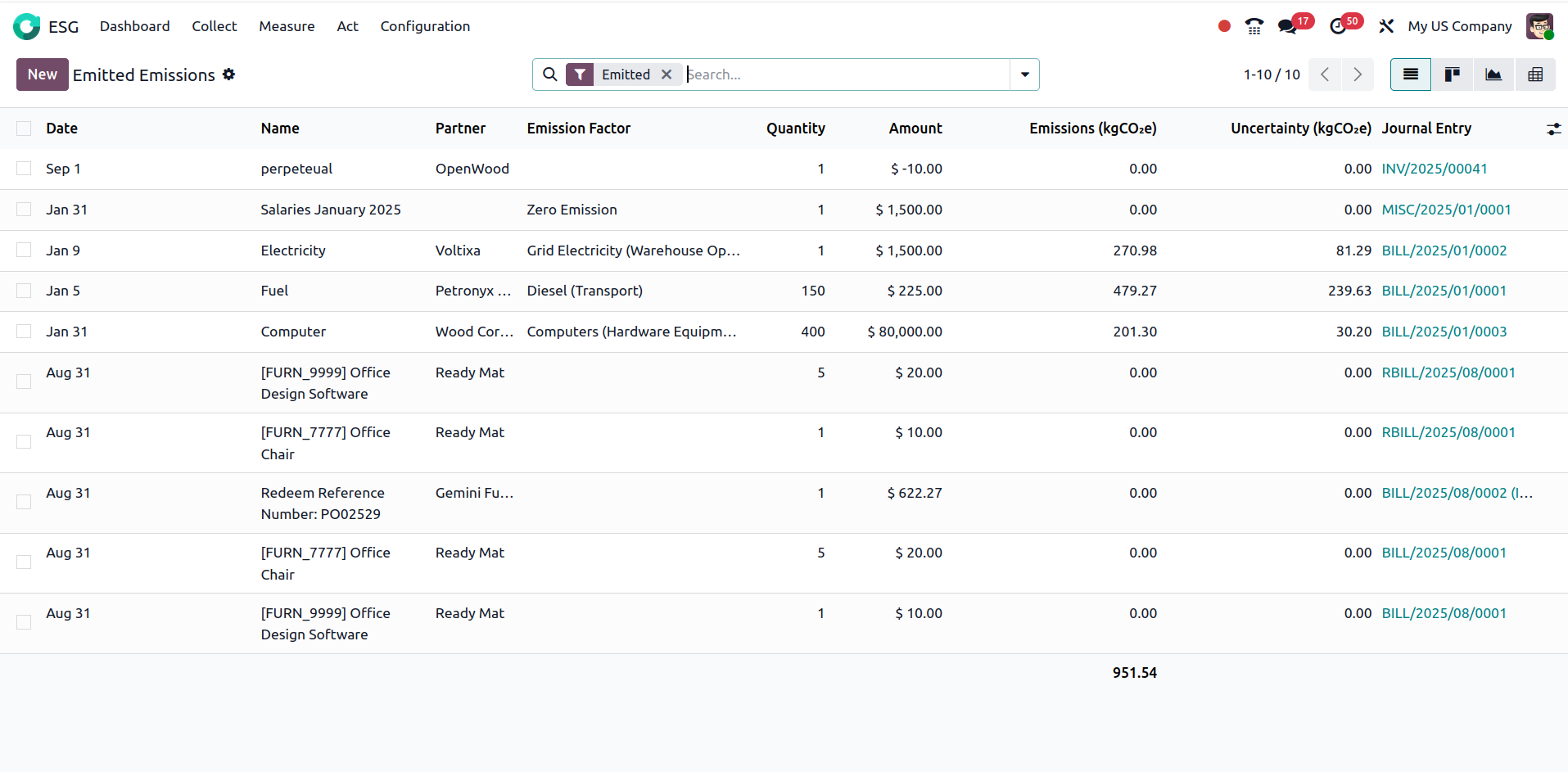Open the Collect menu

point(214,26)
